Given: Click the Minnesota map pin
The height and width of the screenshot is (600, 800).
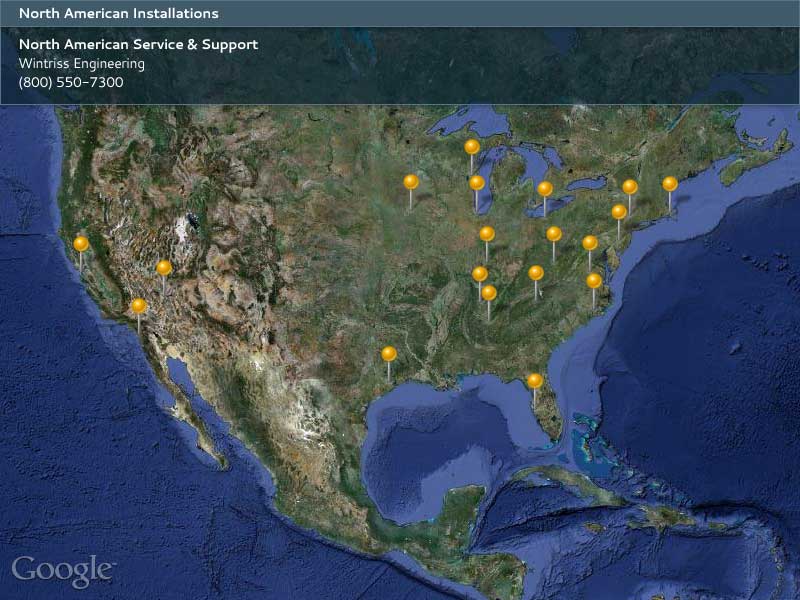Looking at the screenshot, I should point(411,182).
